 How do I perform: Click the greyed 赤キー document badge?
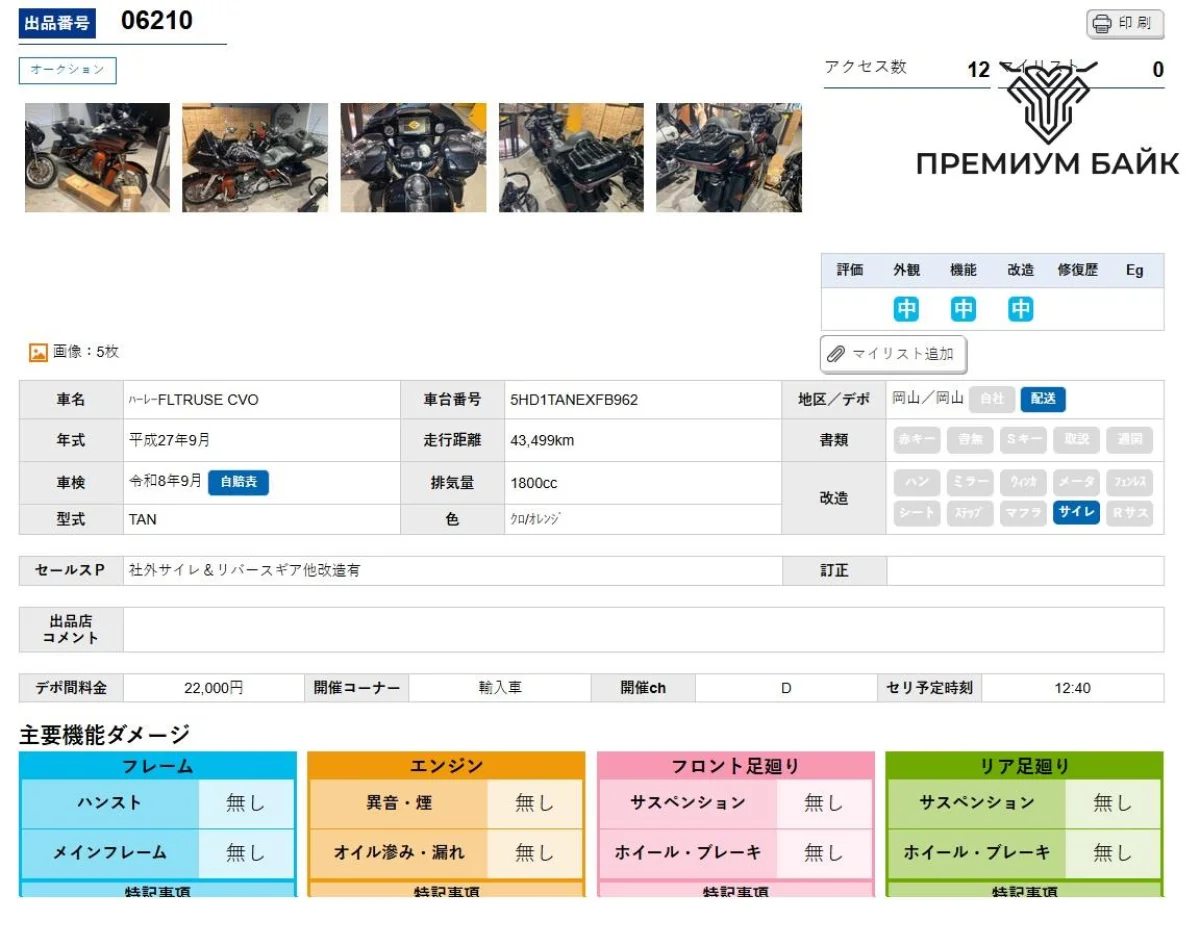tap(917, 440)
